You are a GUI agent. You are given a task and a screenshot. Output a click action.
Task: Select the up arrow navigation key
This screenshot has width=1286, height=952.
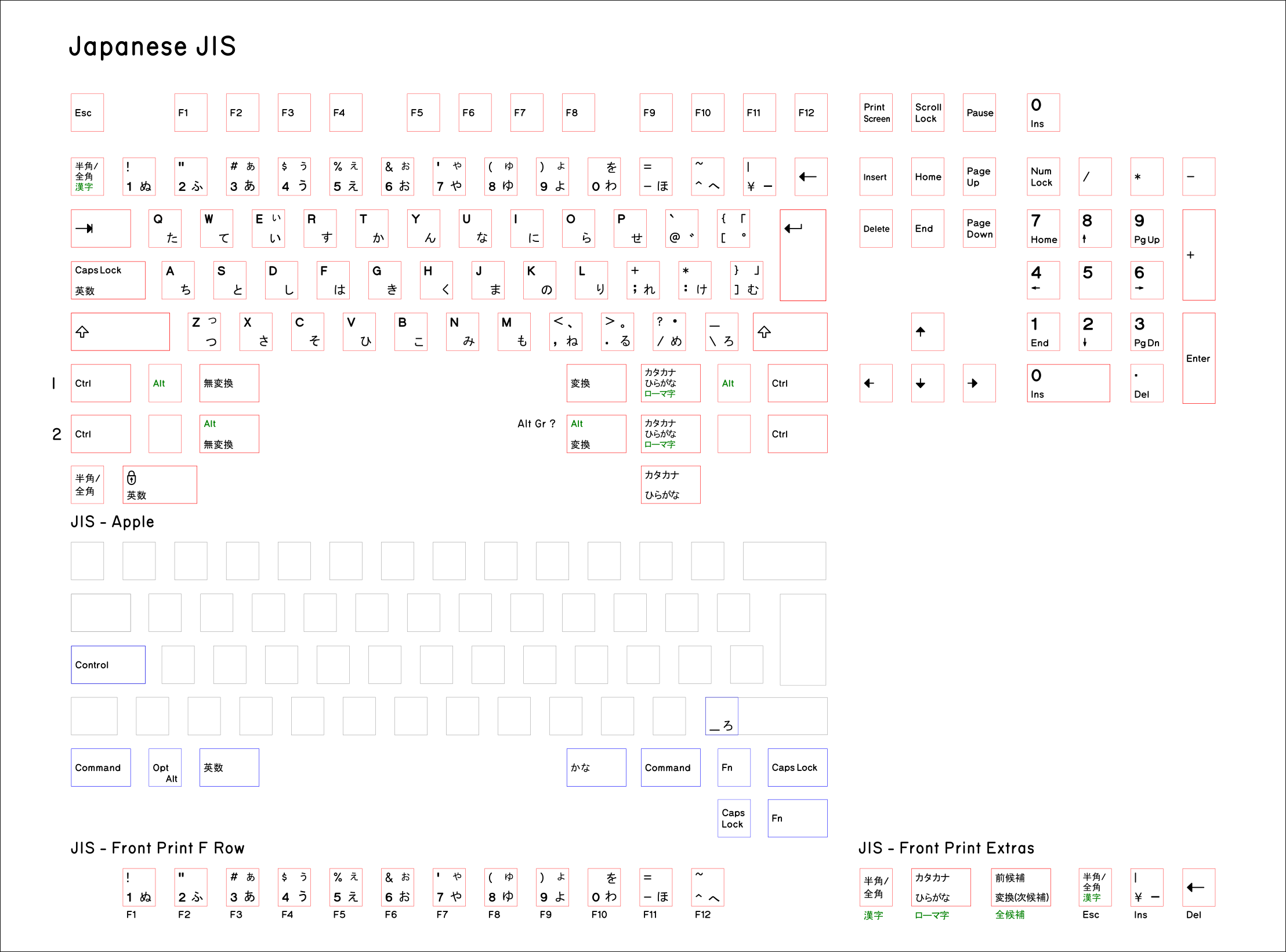[x=927, y=332]
